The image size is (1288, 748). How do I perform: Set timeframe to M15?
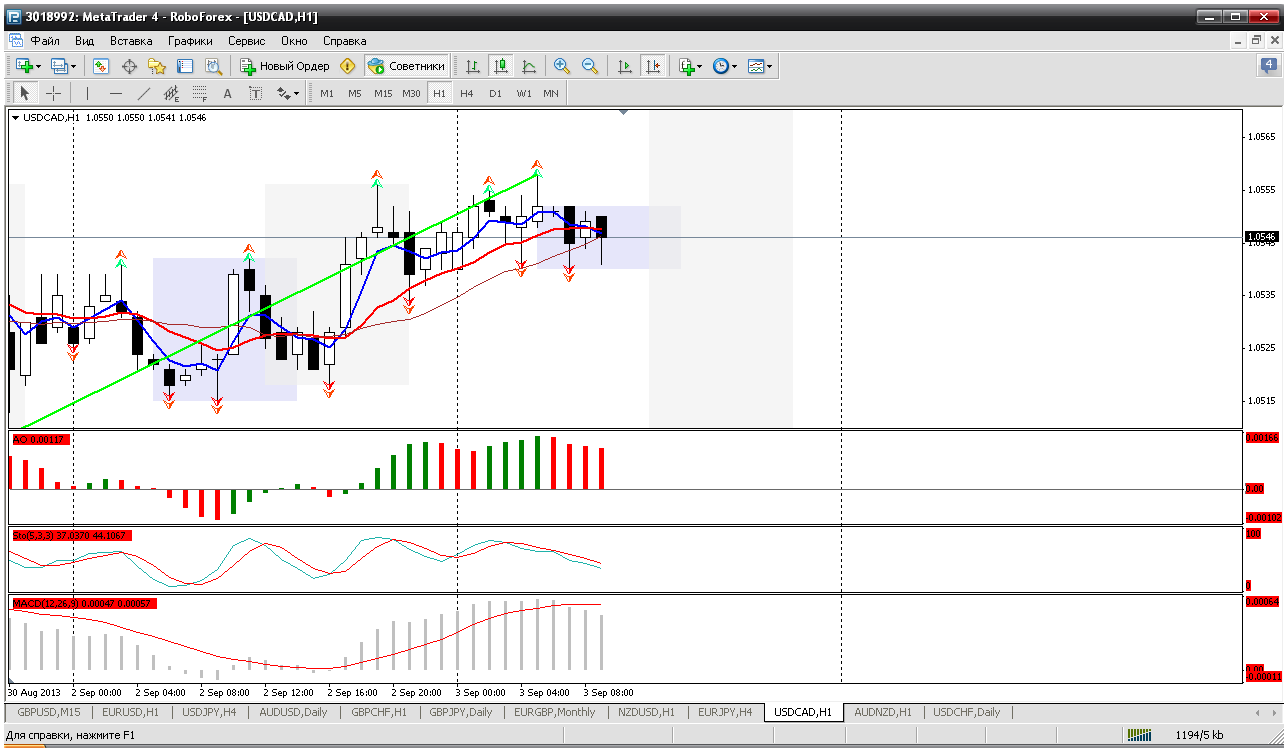click(383, 93)
